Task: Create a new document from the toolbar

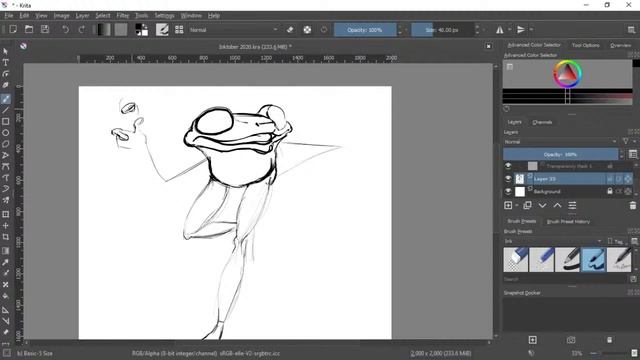Action: point(13,29)
